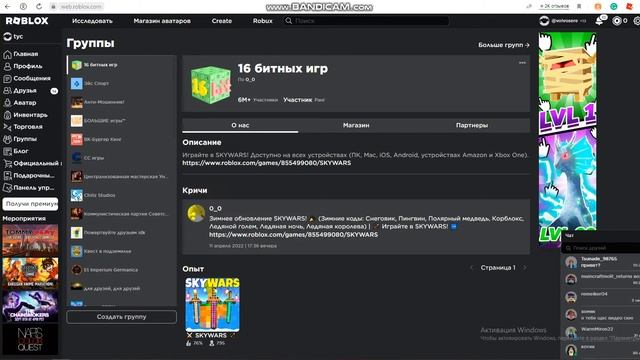Switch to the Партнеры tab
Image resolution: width=640 pixels, height=360 pixels.
point(472,125)
